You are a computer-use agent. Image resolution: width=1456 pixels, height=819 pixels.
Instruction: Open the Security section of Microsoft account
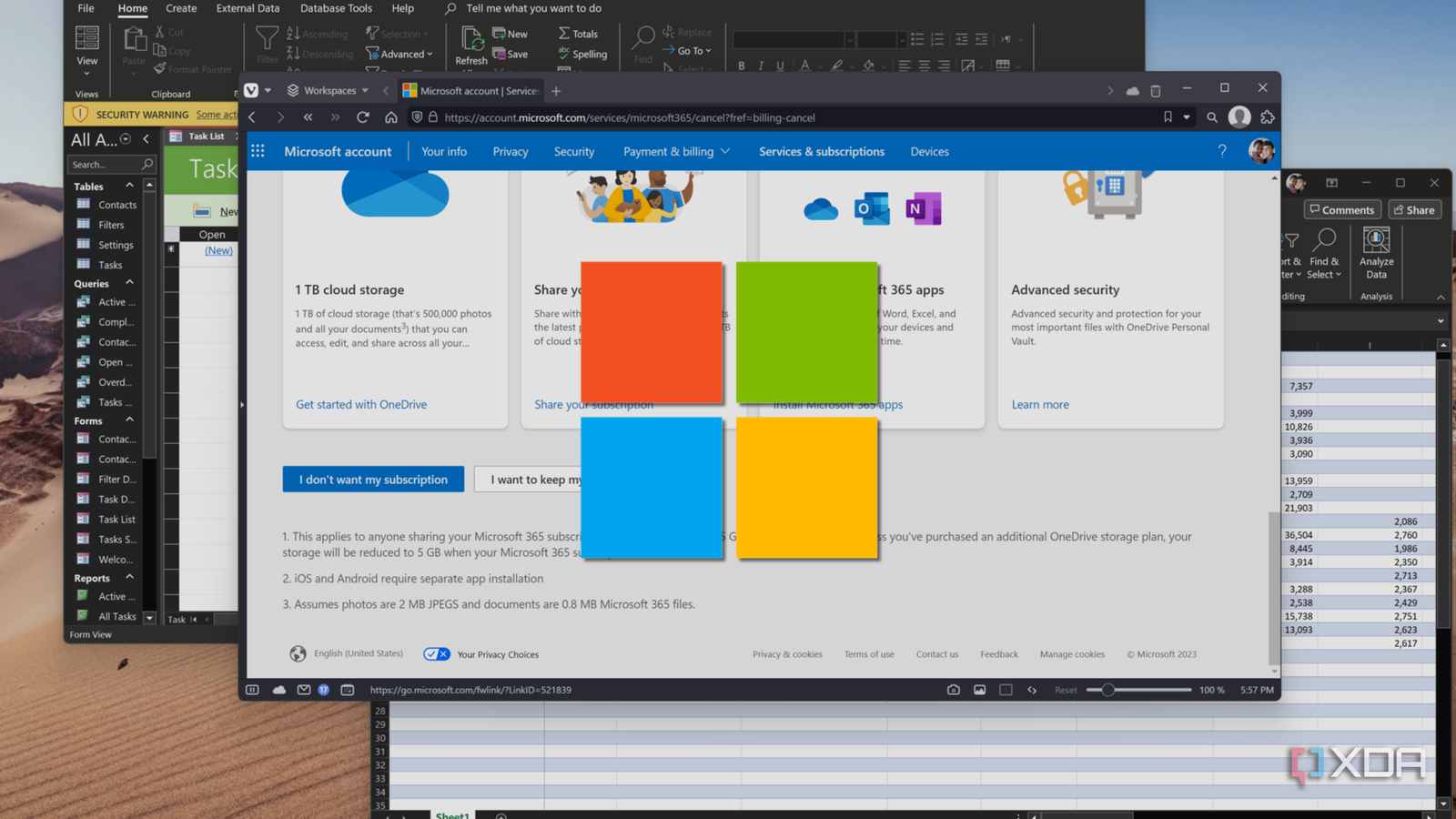pyautogui.click(x=574, y=151)
